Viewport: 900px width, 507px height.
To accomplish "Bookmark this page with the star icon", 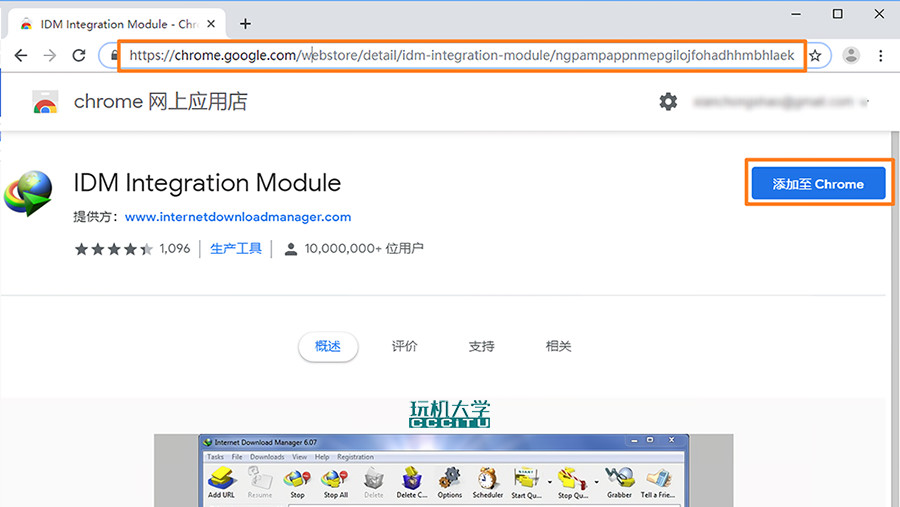I will (x=815, y=56).
